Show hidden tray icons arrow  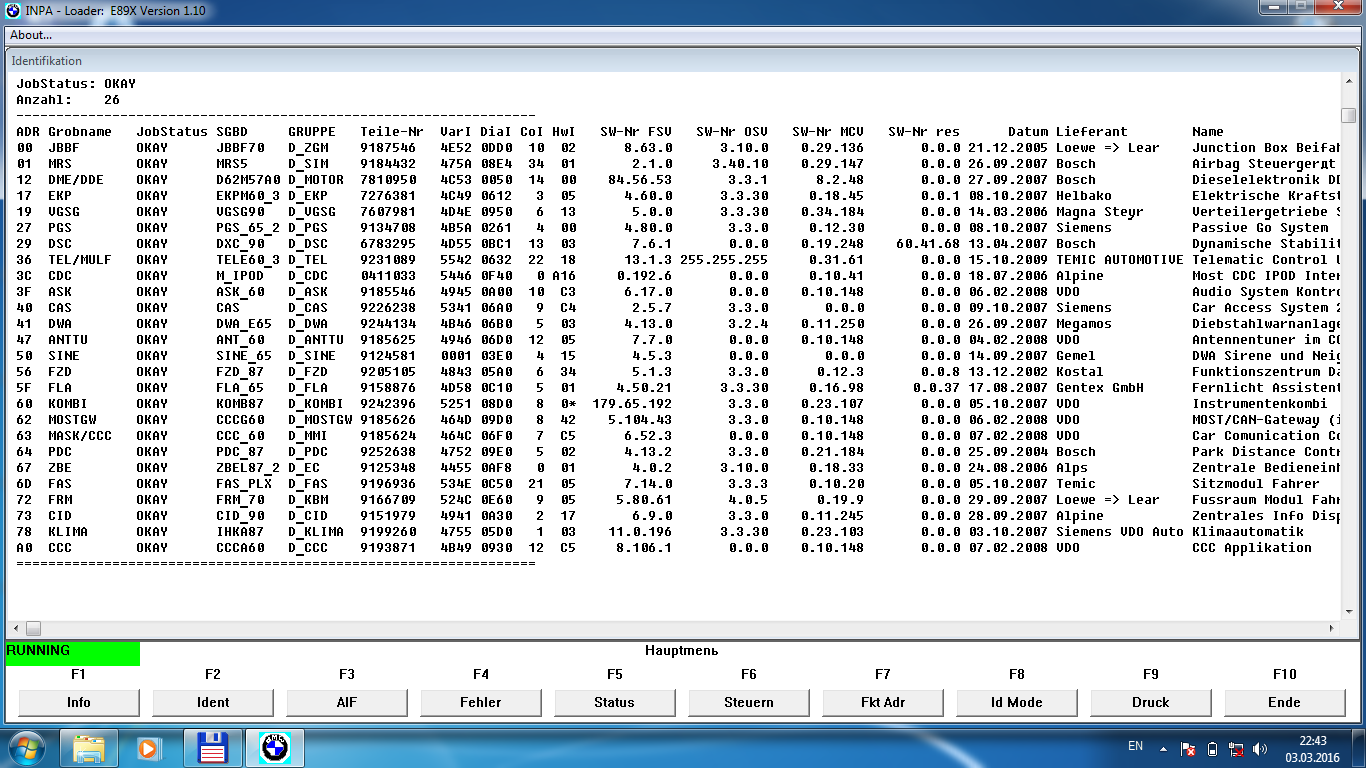[1165, 747]
